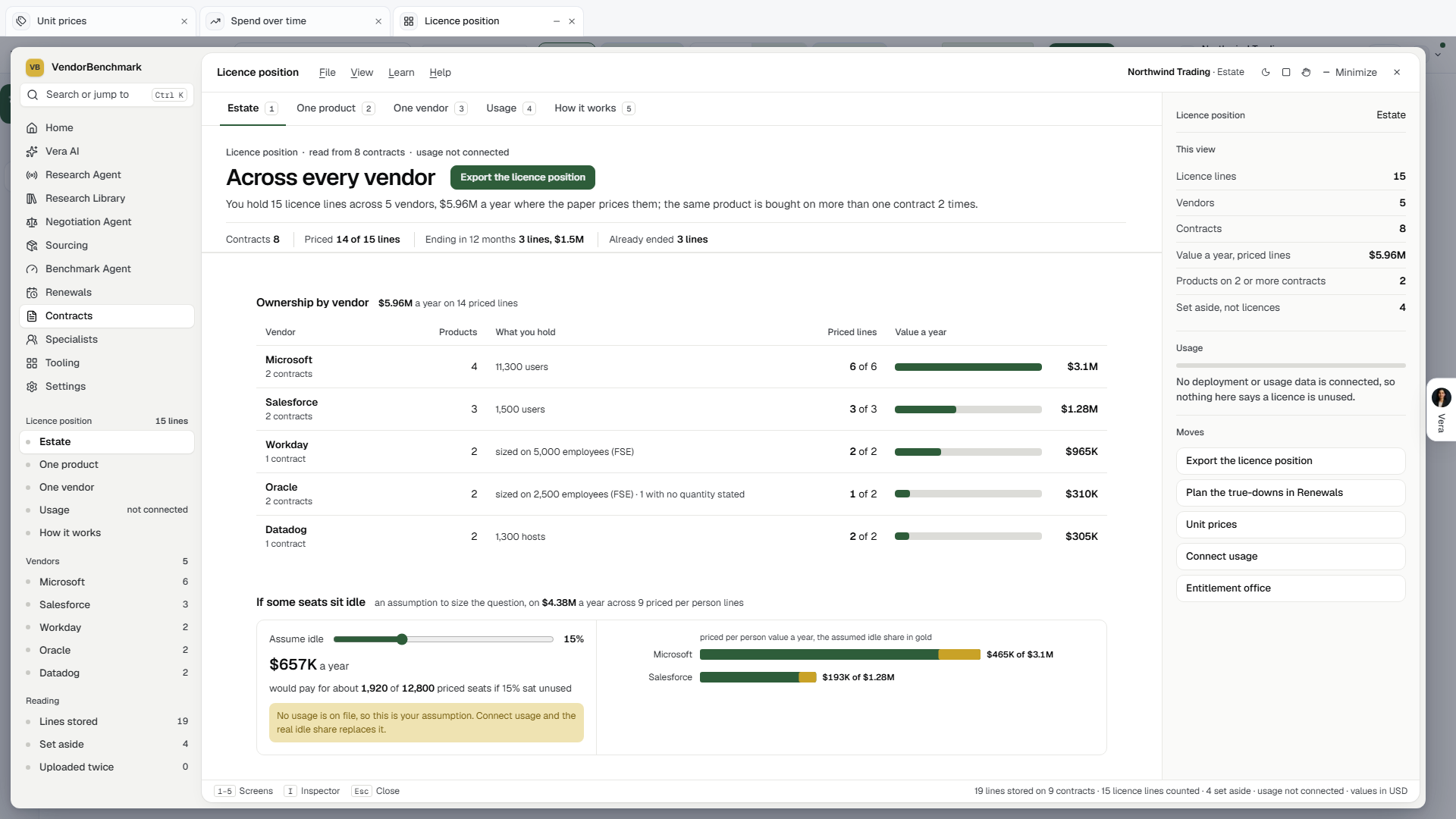Select One product in sidebar list
The image size is (1456, 819).
point(106,465)
